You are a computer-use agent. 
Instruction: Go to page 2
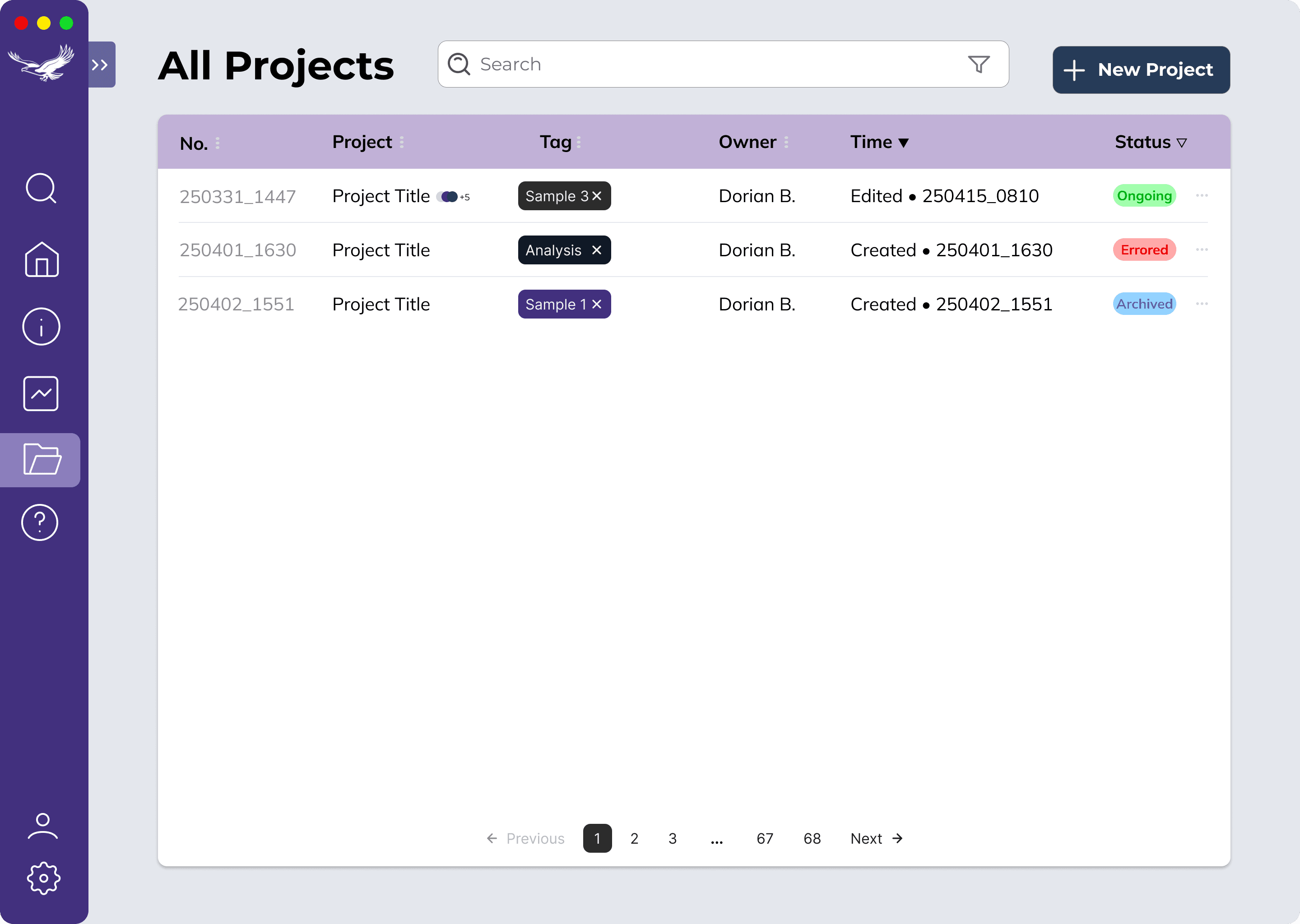click(x=634, y=839)
